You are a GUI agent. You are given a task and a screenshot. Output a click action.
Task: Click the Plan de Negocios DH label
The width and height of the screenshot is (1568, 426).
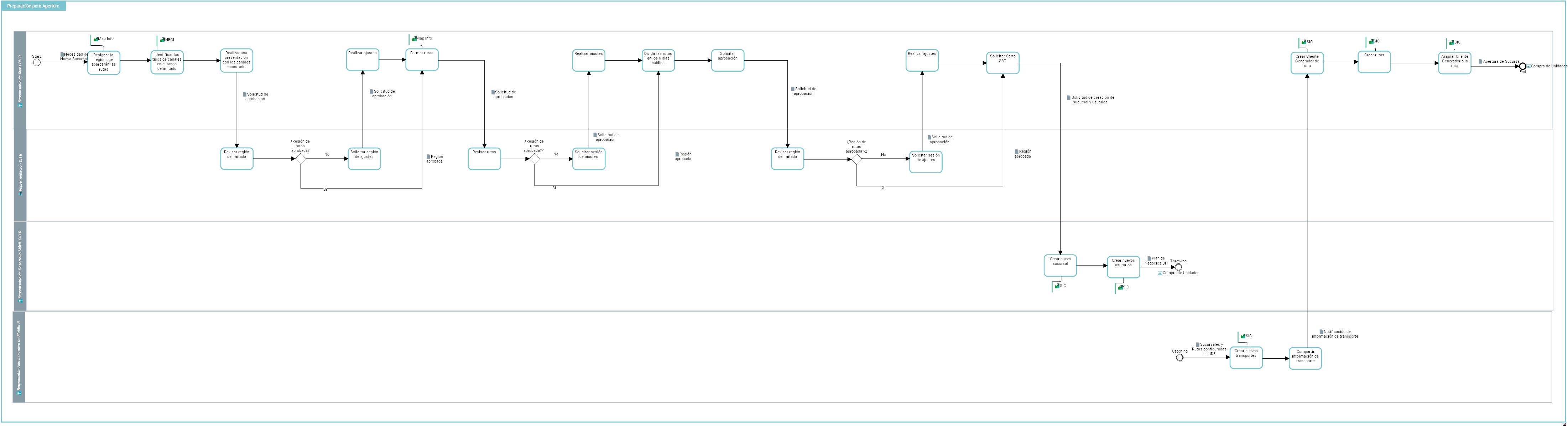pyautogui.click(x=1156, y=261)
